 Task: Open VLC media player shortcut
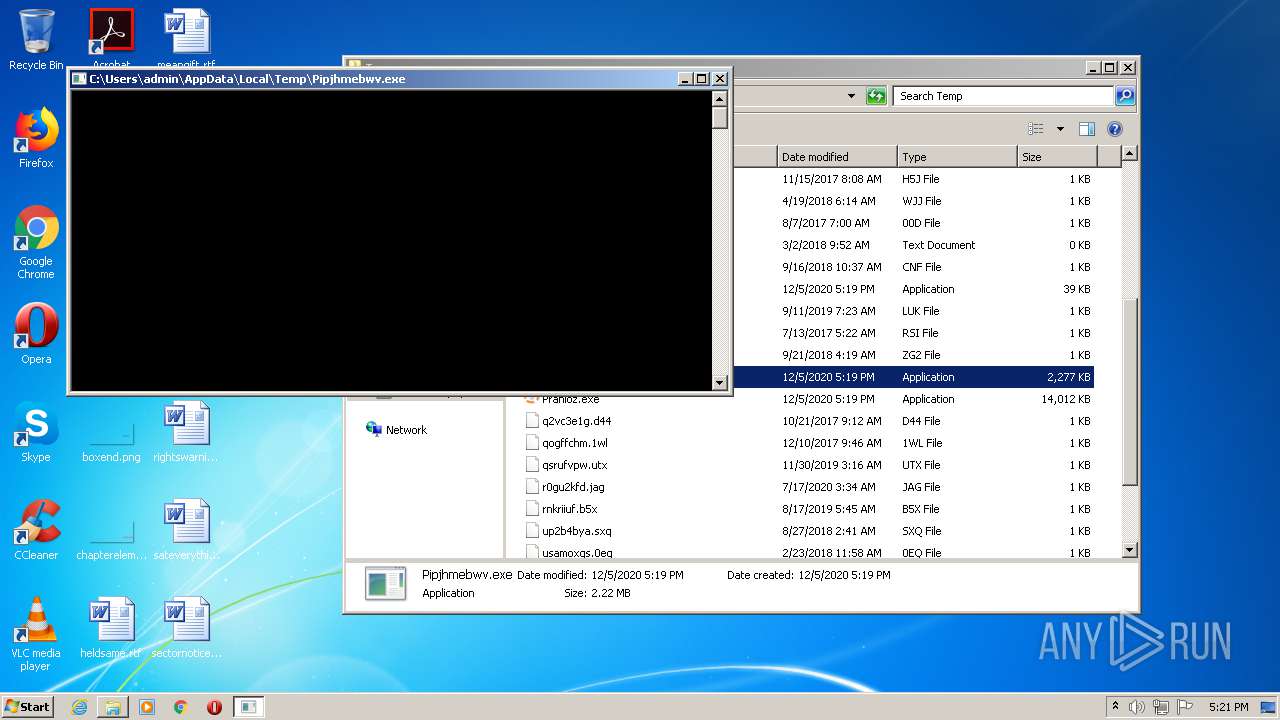click(36, 634)
